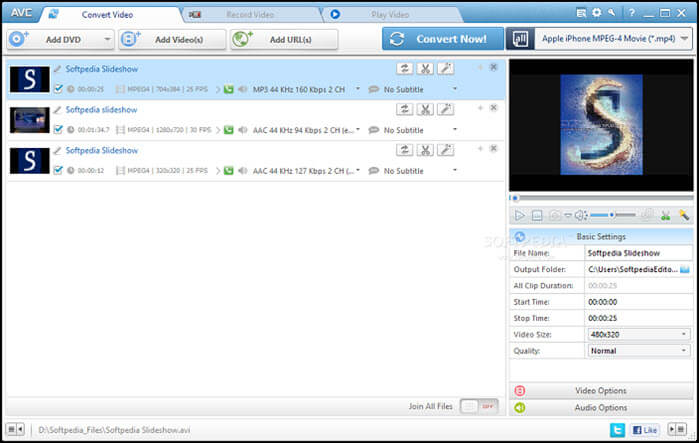Adjust the volume slider below the preview

click(x=612, y=215)
